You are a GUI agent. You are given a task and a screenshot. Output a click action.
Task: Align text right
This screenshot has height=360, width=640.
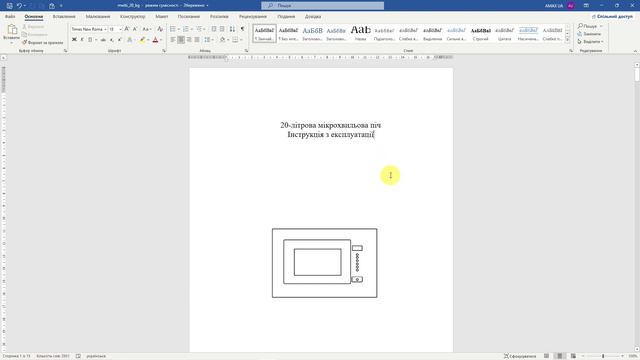click(x=189, y=40)
